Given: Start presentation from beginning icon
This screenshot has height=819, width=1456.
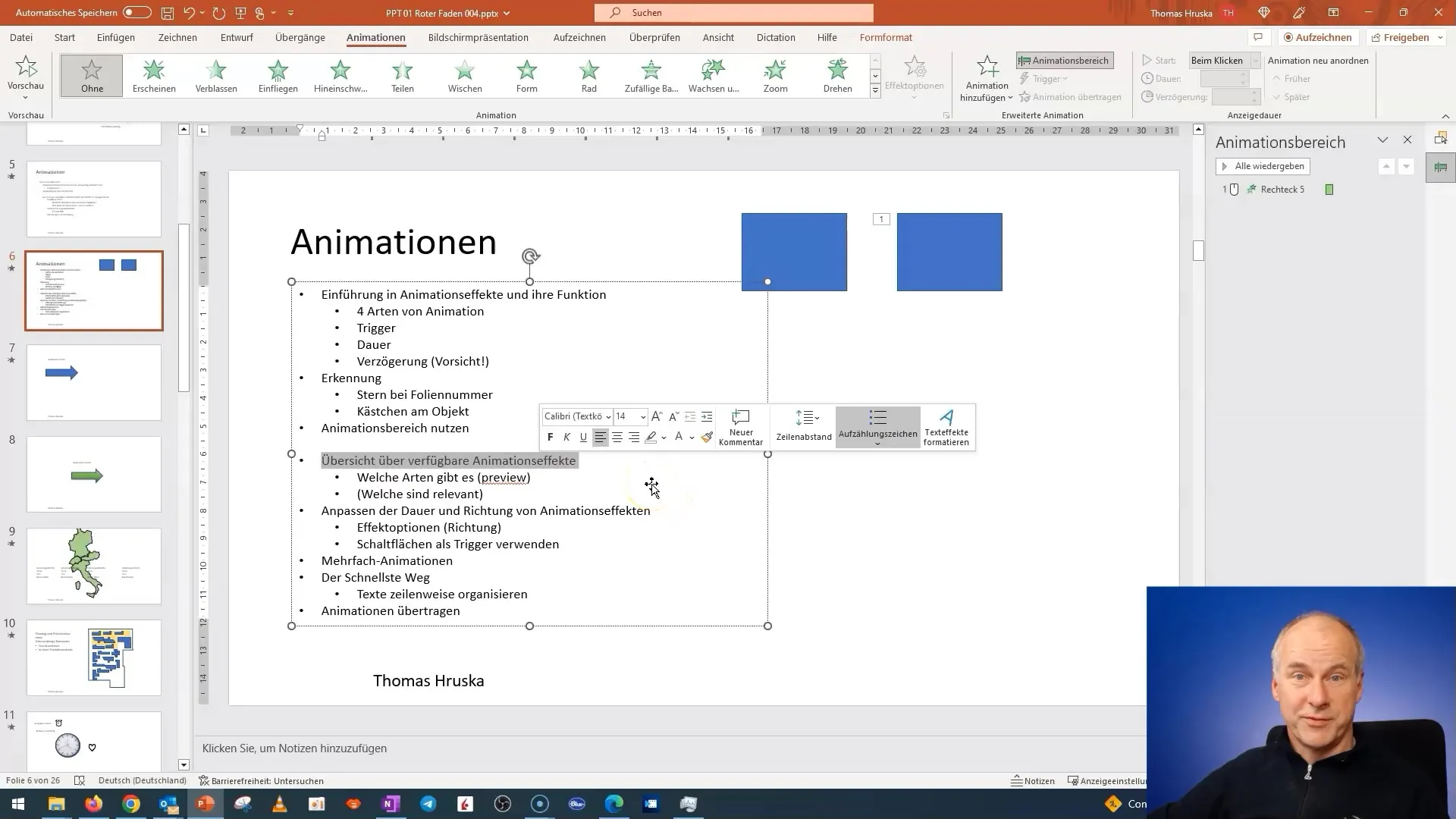Looking at the screenshot, I should (241, 13).
